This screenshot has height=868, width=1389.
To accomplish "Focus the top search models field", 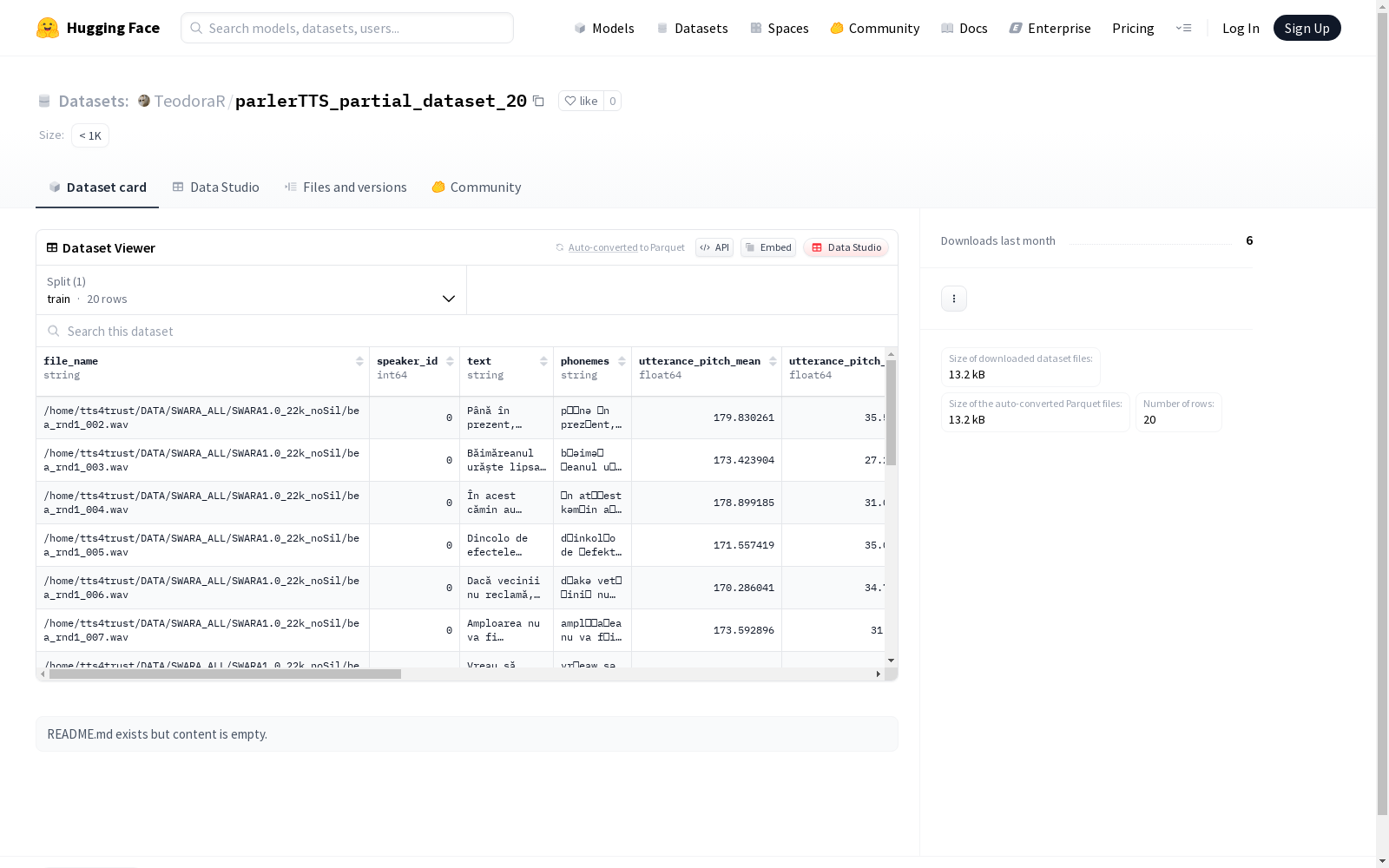I will tap(347, 28).
